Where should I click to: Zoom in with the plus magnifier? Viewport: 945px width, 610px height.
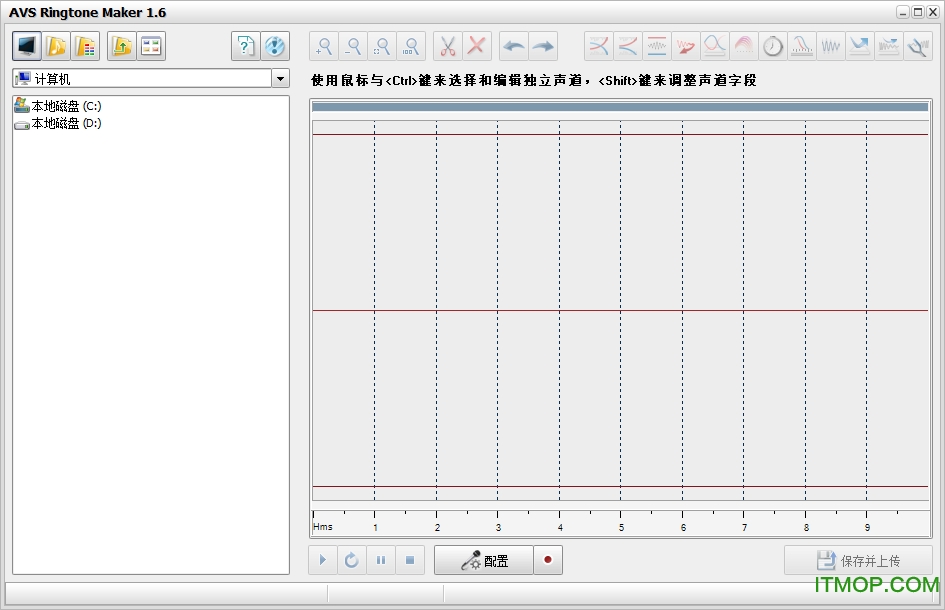click(x=324, y=46)
